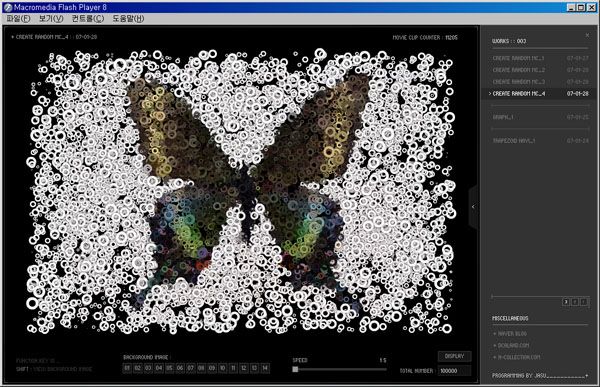Select background image 09
Image resolution: width=600 pixels, height=387 pixels.
click(212, 368)
